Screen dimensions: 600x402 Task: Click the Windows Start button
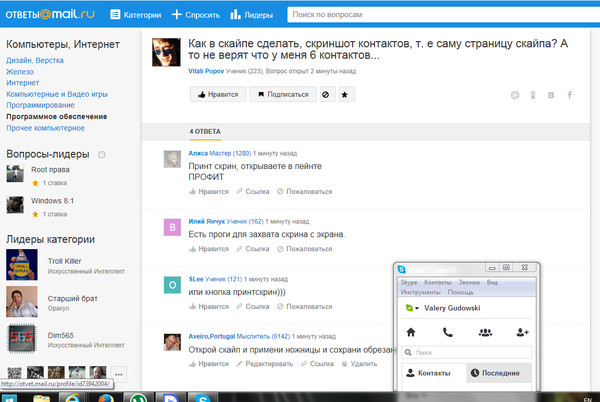pos(9,398)
